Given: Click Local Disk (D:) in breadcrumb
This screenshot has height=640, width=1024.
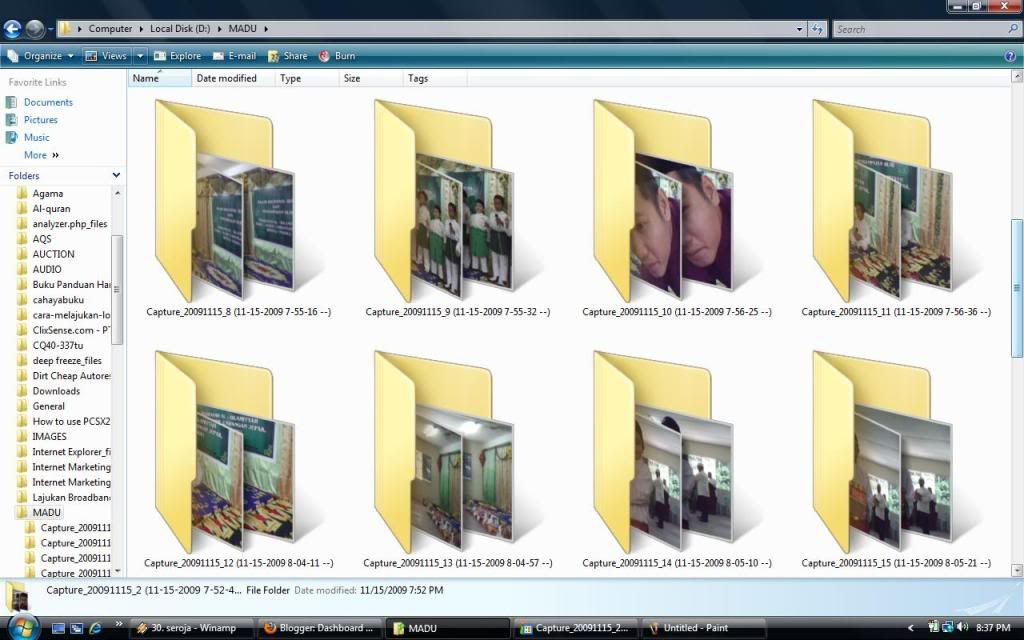Looking at the screenshot, I should [180, 29].
